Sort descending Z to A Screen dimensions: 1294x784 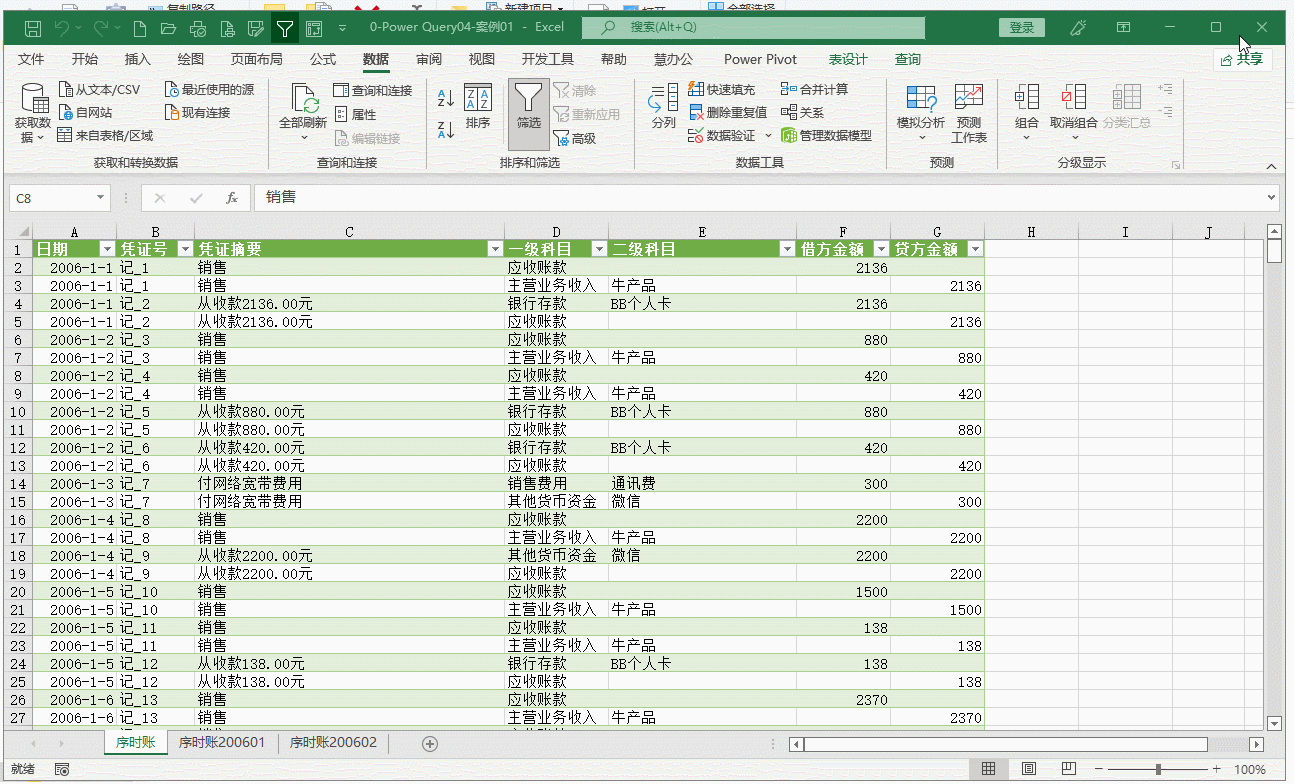[446, 129]
